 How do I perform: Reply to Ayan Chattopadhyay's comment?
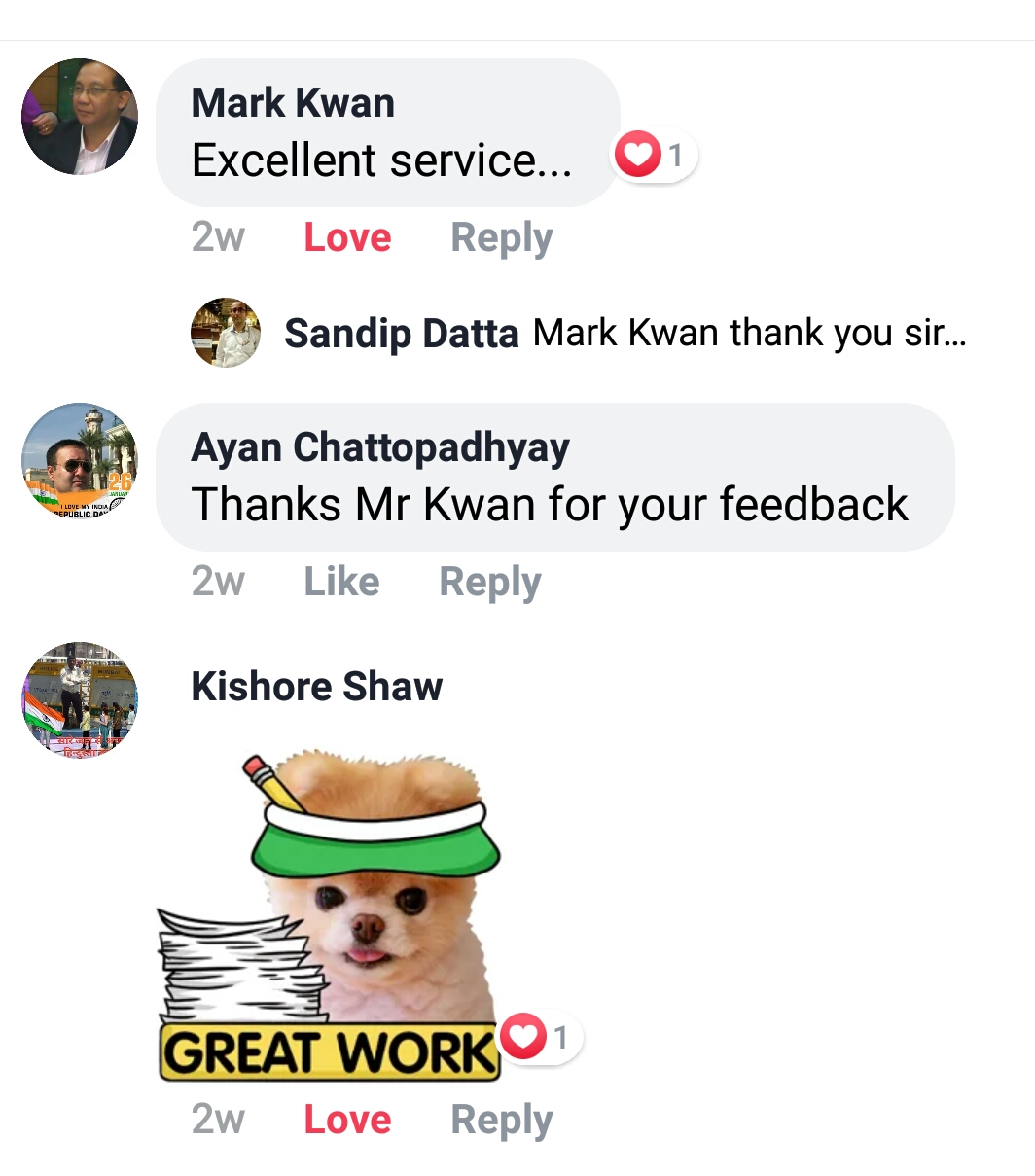pyautogui.click(x=490, y=583)
